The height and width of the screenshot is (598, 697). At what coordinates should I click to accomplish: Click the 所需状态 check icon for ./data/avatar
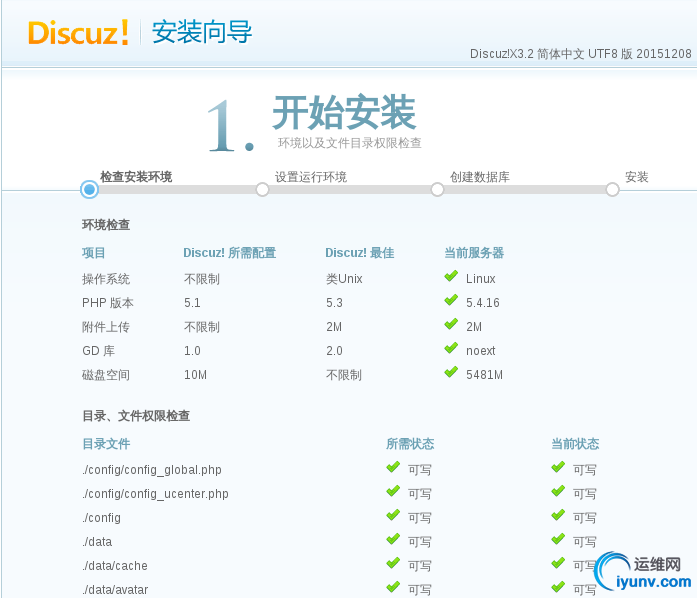[393, 587]
